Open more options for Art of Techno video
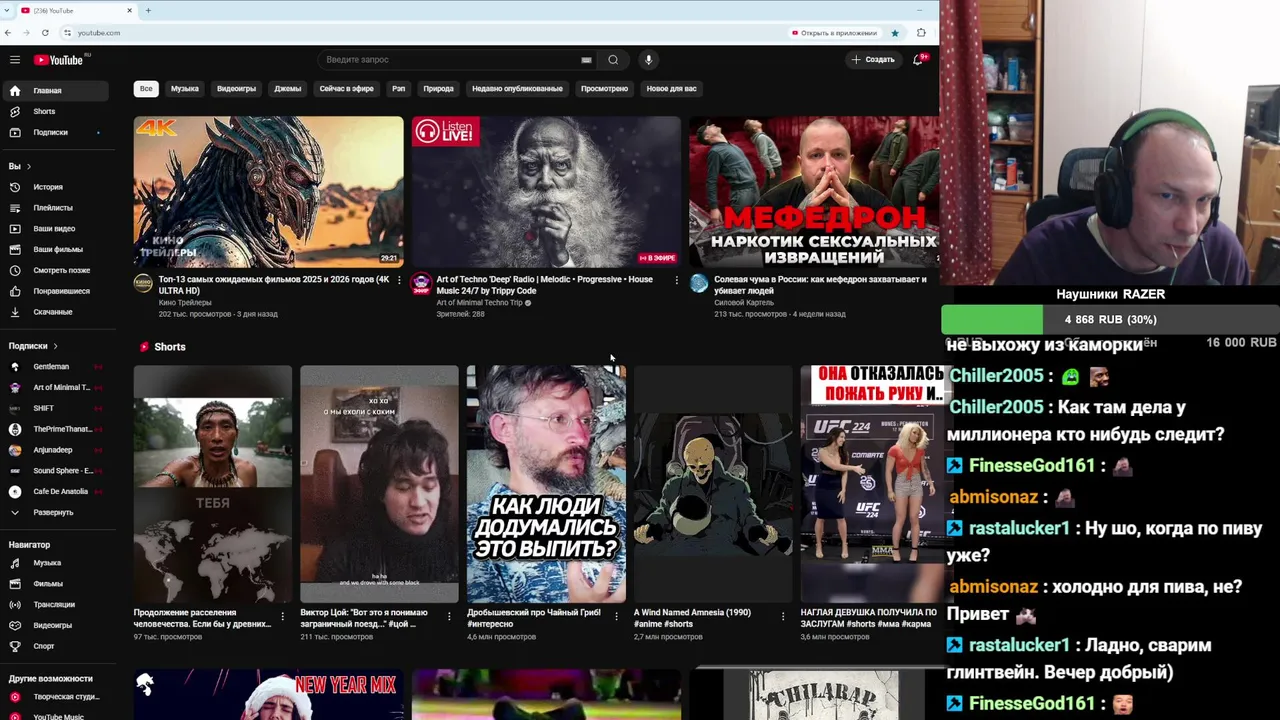 point(676,280)
